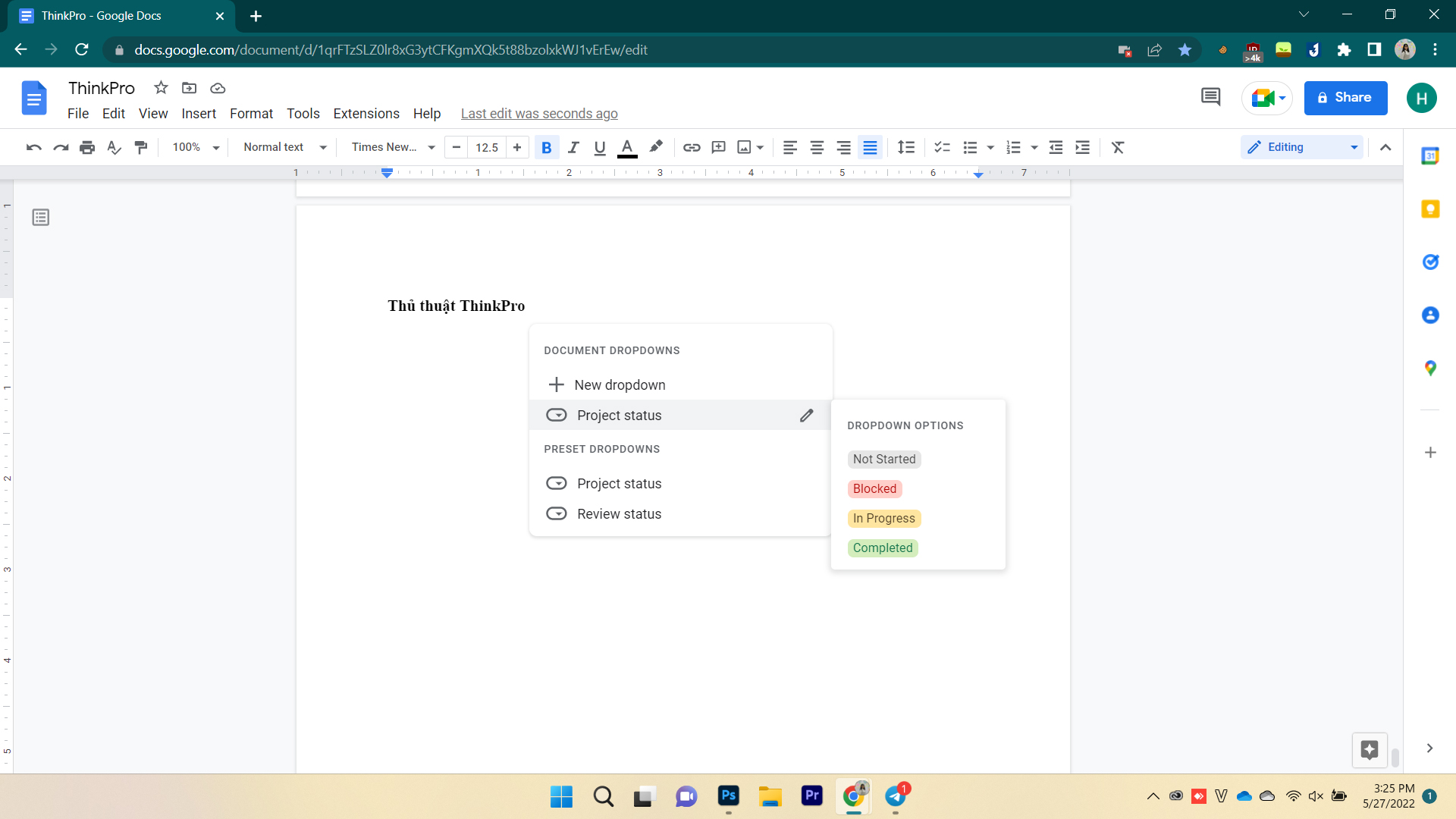Click Clear formatting icon
Image resolution: width=1456 pixels, height=819 pixels.
click(1118, 147)
